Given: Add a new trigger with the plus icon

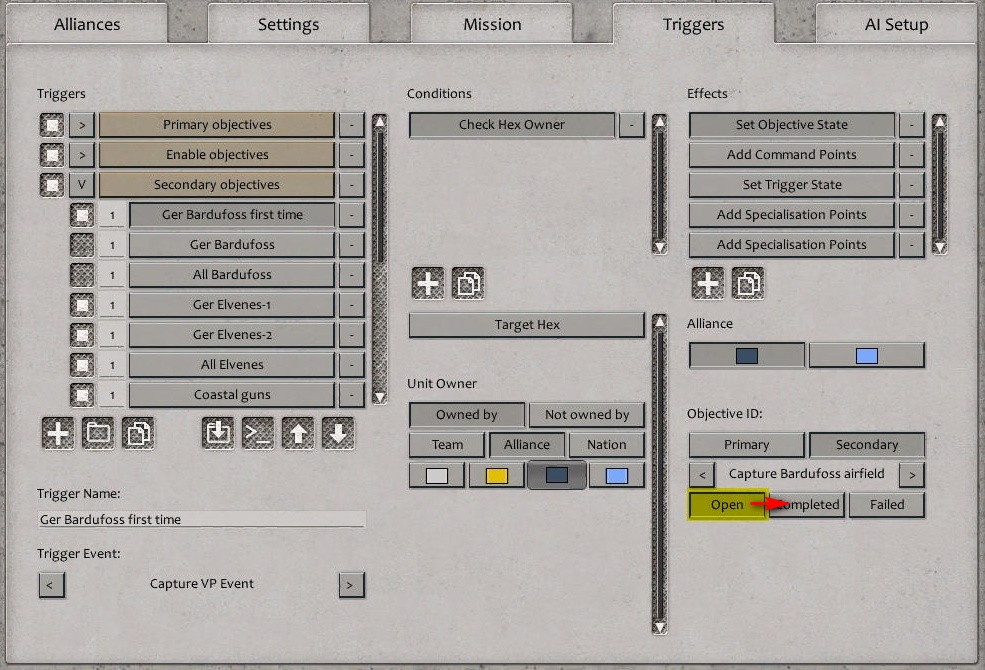Looking at the screenshot, I should 57,432.
